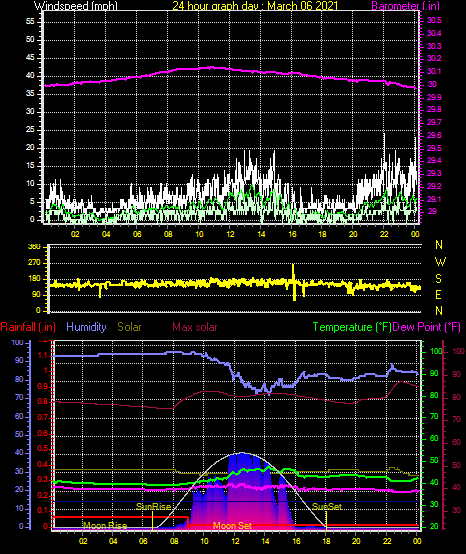Viewport: 466px width, 554px height.
Task: Click humidity axis value '100'
Action: [x=17, y=342]
